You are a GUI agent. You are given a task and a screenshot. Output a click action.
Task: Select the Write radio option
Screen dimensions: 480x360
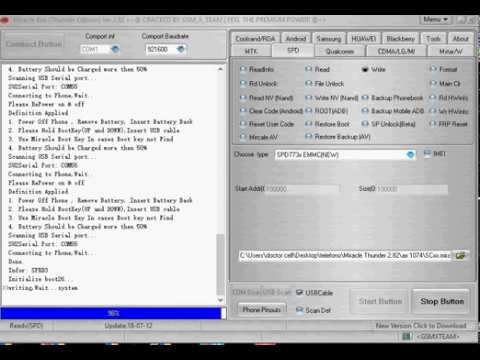(x=374, y=69)
